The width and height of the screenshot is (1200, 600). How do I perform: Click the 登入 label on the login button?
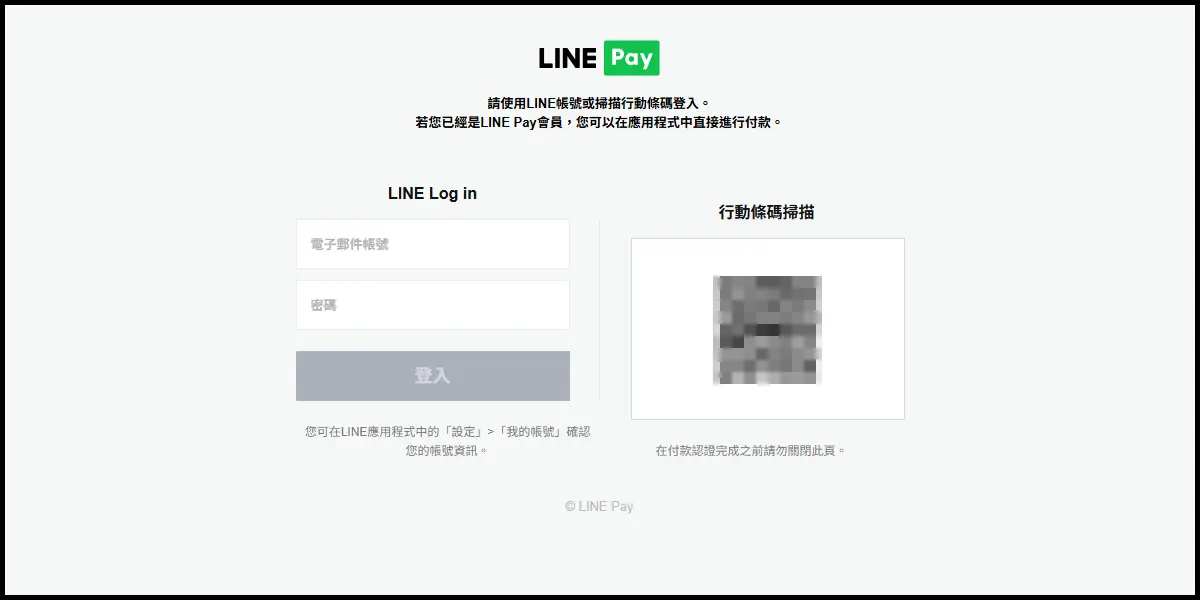pos(432,376)
